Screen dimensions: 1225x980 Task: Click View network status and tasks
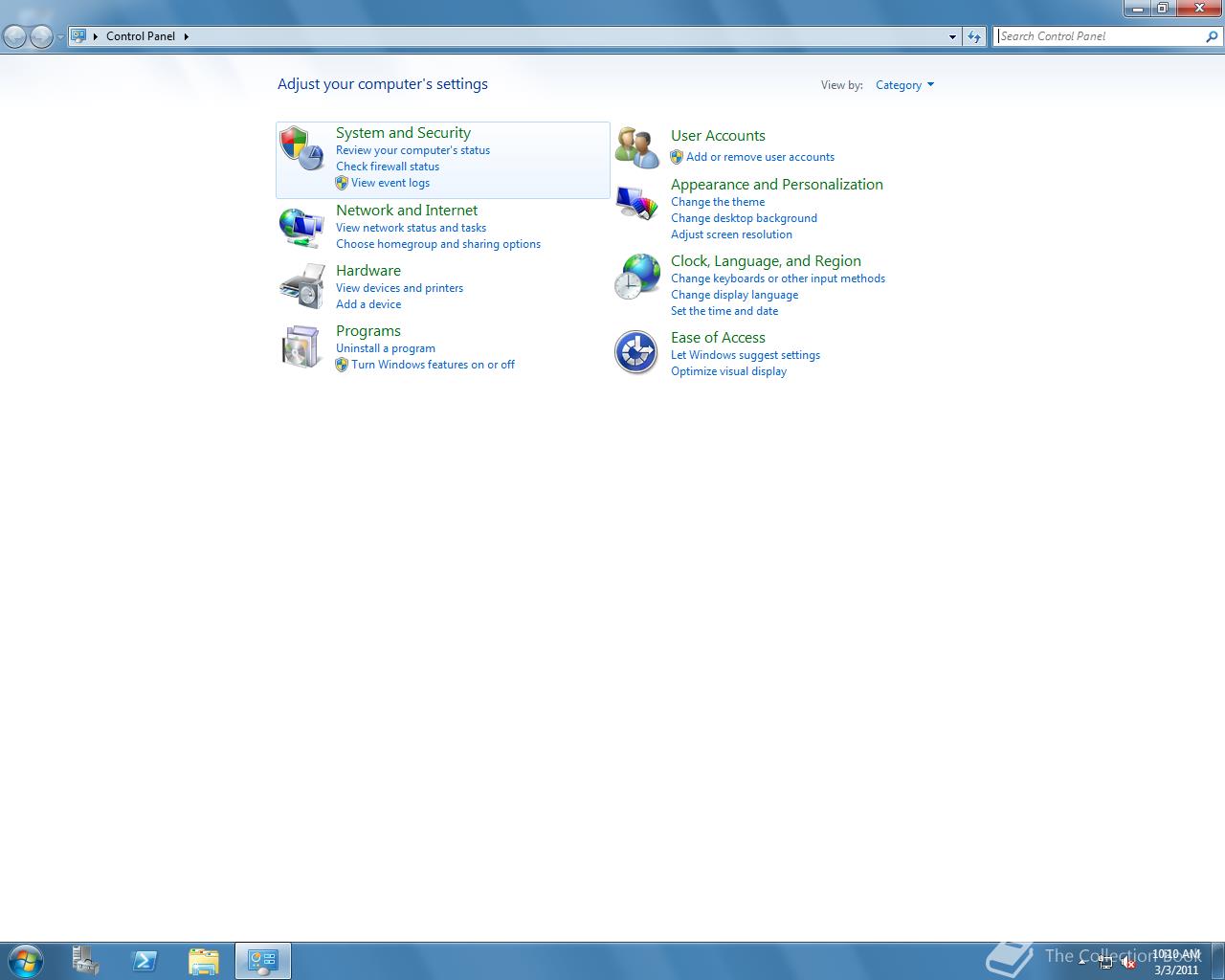tap(411, 228)
